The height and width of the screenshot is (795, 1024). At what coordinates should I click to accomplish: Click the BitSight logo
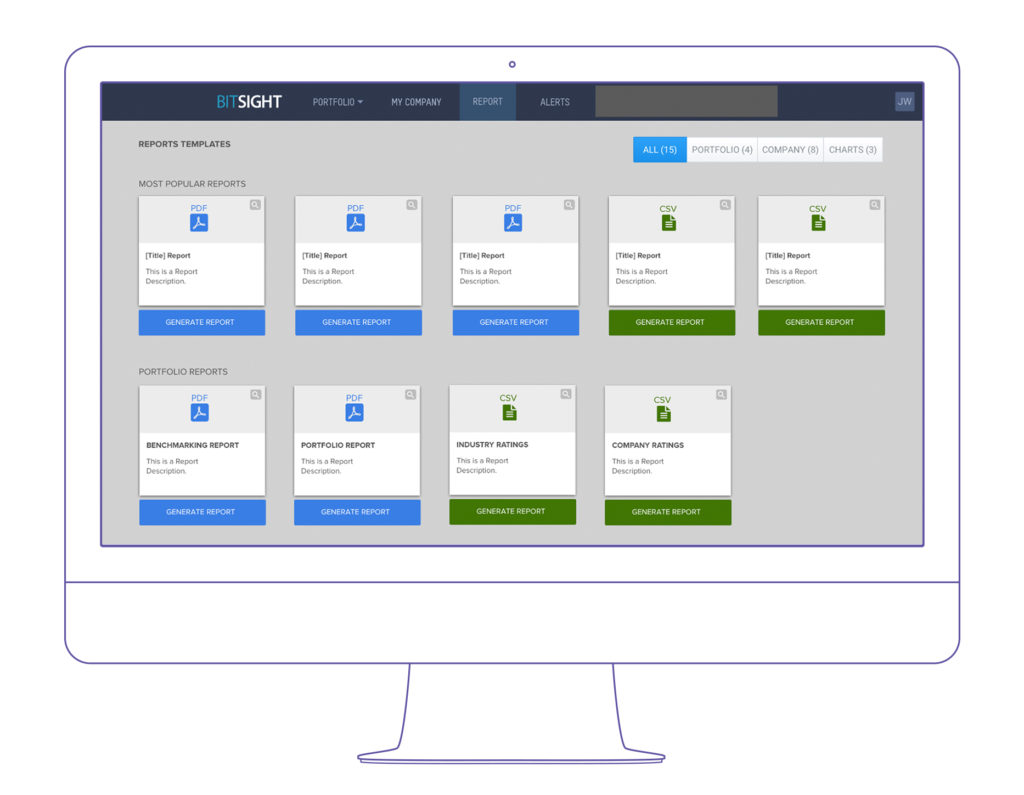point(249,102)
